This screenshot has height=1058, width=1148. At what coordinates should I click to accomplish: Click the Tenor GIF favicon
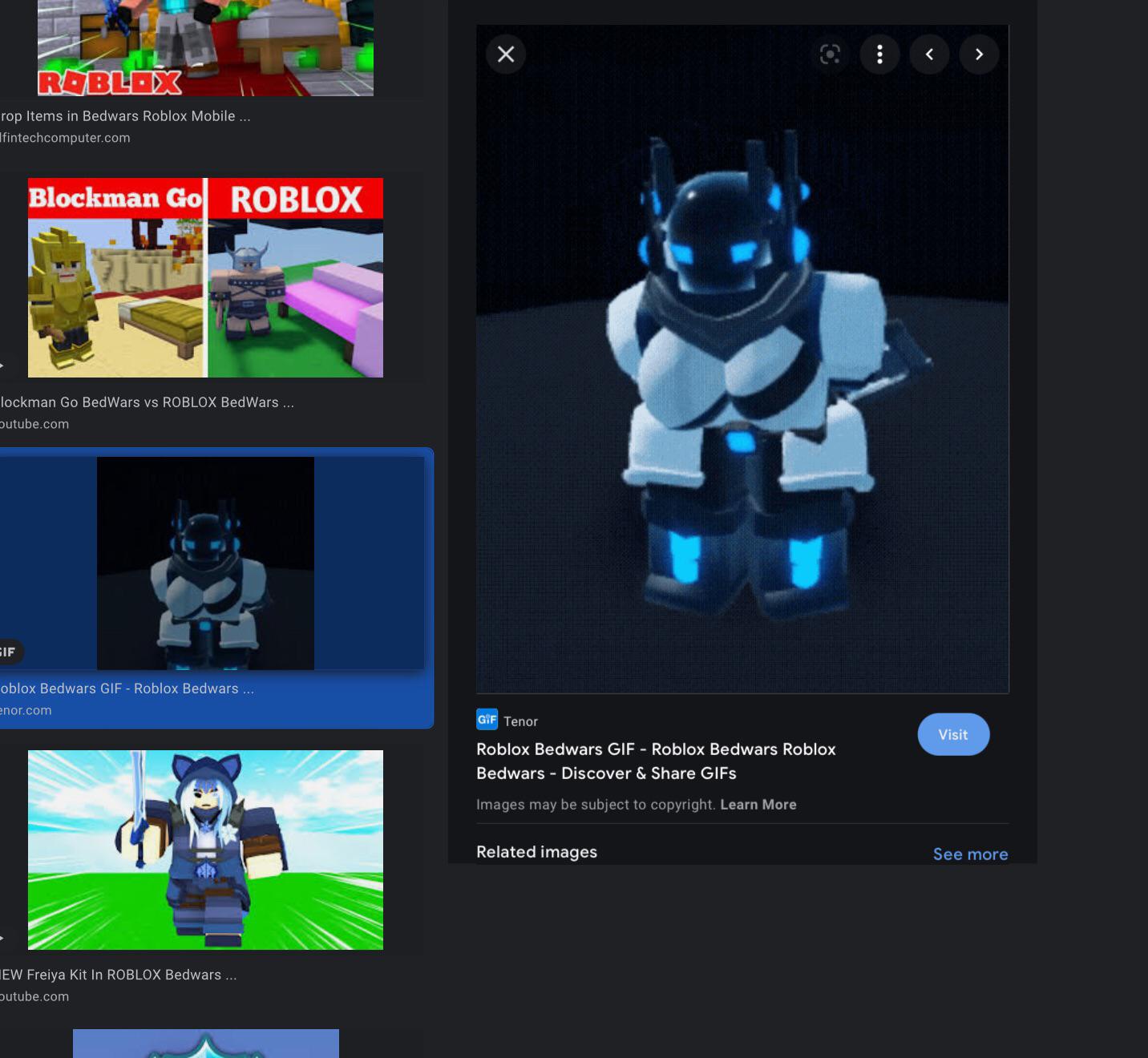coord(487,720)
